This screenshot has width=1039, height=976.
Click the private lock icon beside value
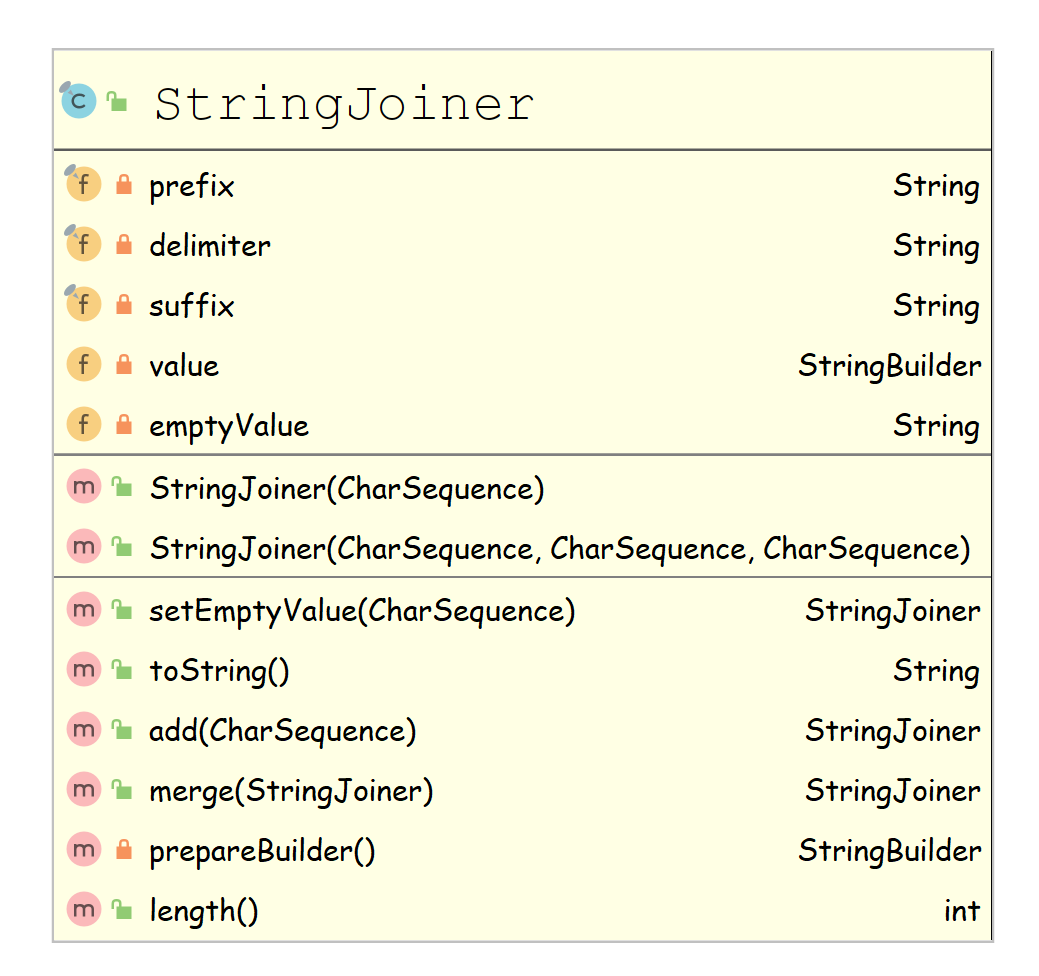[124, 365]
